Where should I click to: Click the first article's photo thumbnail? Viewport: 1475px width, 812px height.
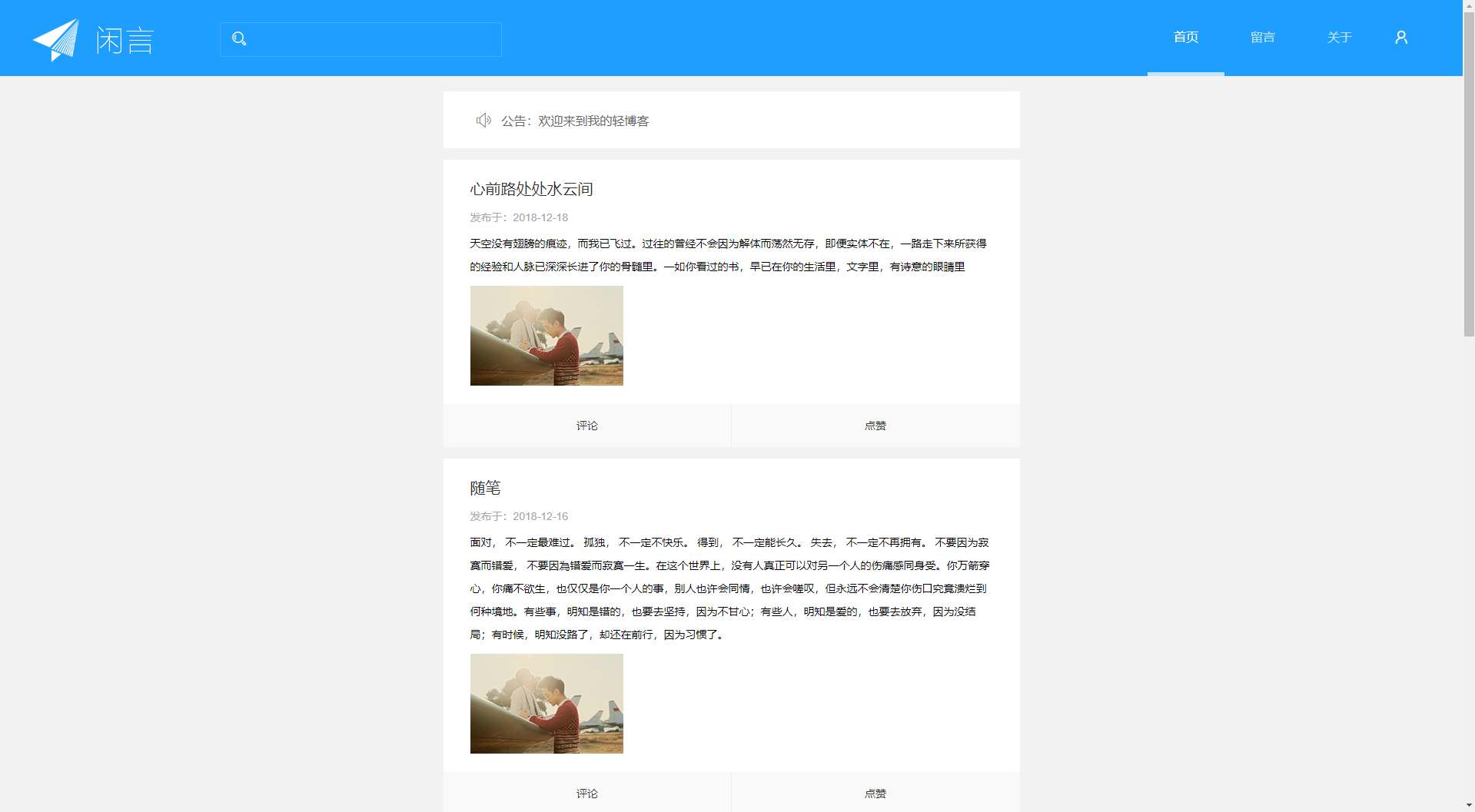(546, 335)
